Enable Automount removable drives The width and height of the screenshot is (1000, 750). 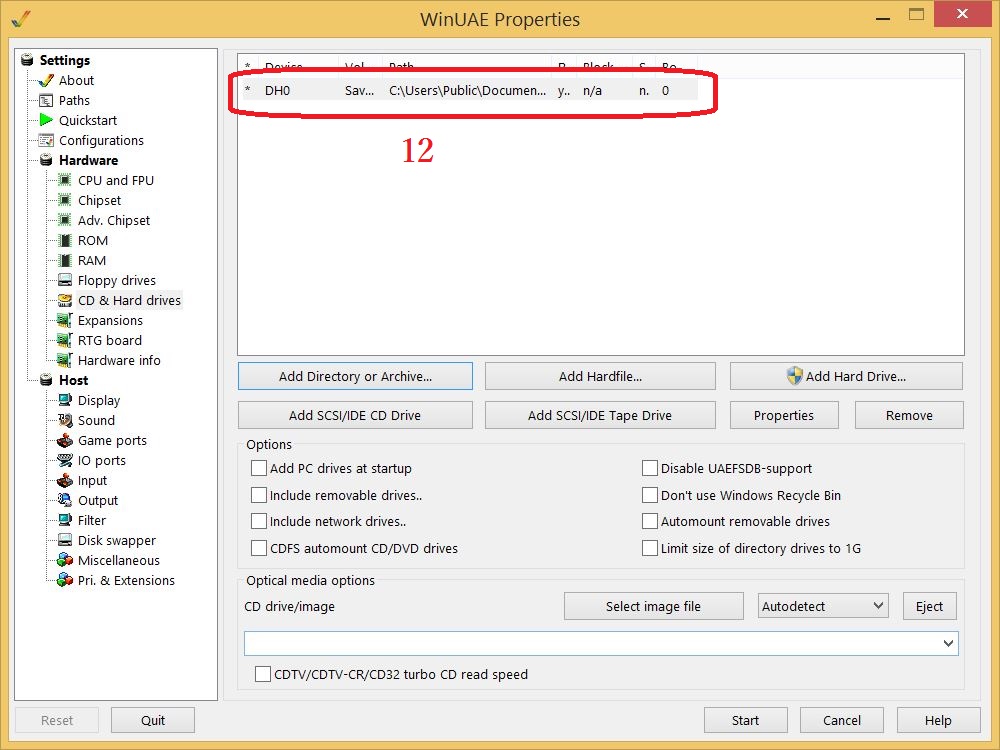tap(650, 521)
